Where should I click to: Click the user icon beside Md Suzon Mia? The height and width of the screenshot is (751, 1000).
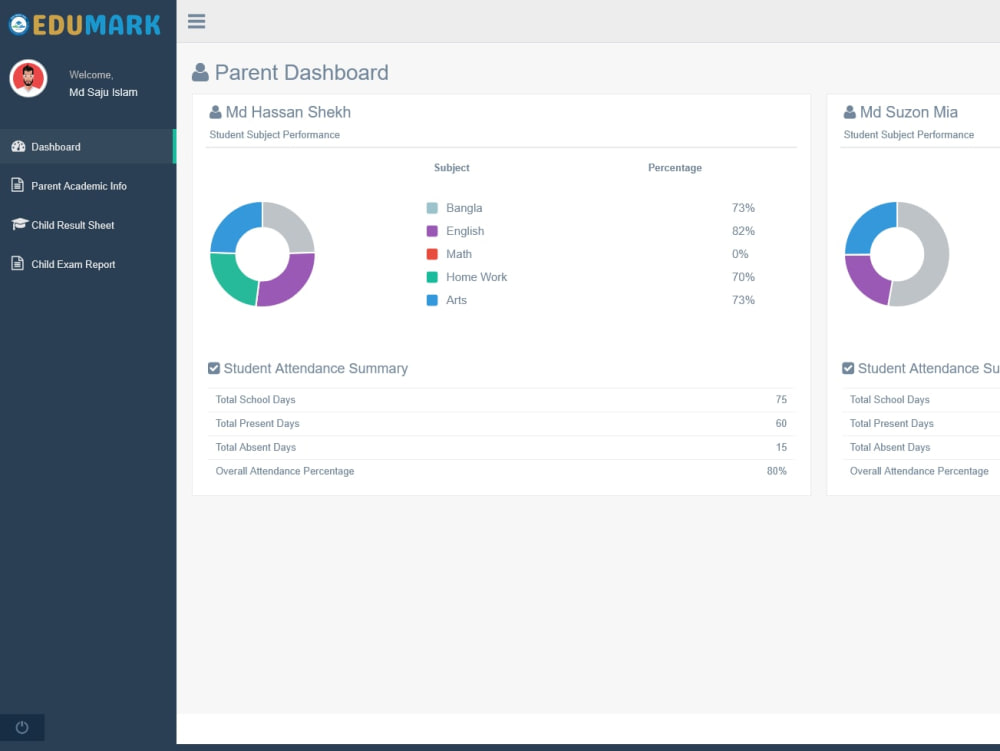click(849, 112)
